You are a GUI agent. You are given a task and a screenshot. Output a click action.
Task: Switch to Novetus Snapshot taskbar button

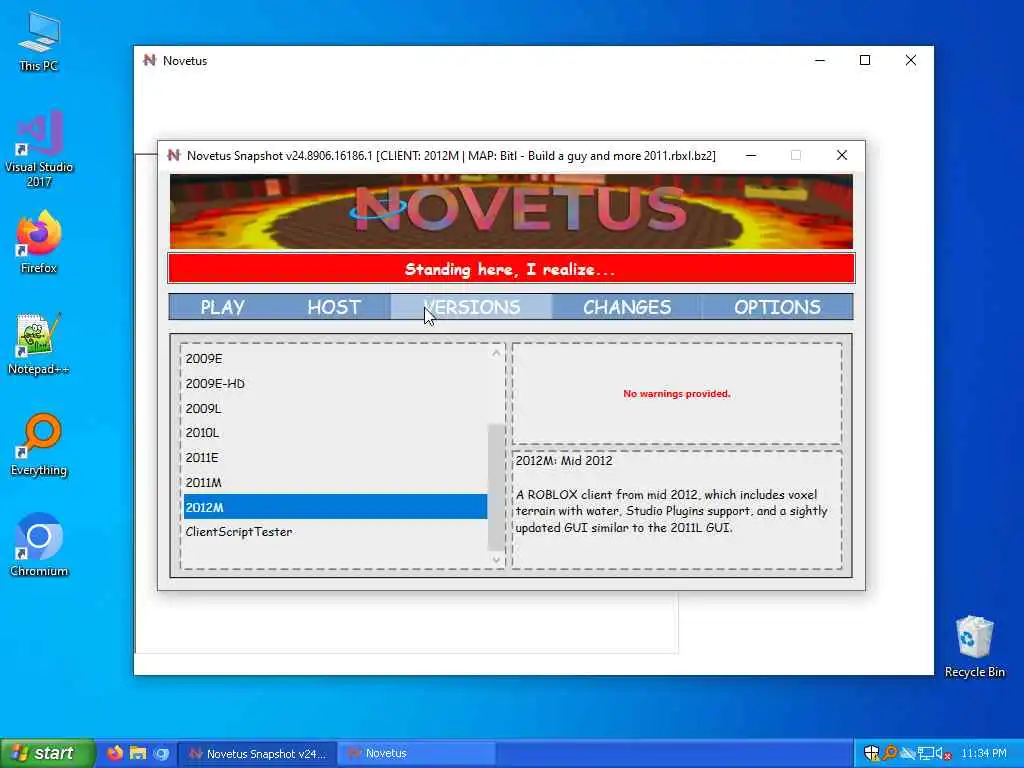258,754
